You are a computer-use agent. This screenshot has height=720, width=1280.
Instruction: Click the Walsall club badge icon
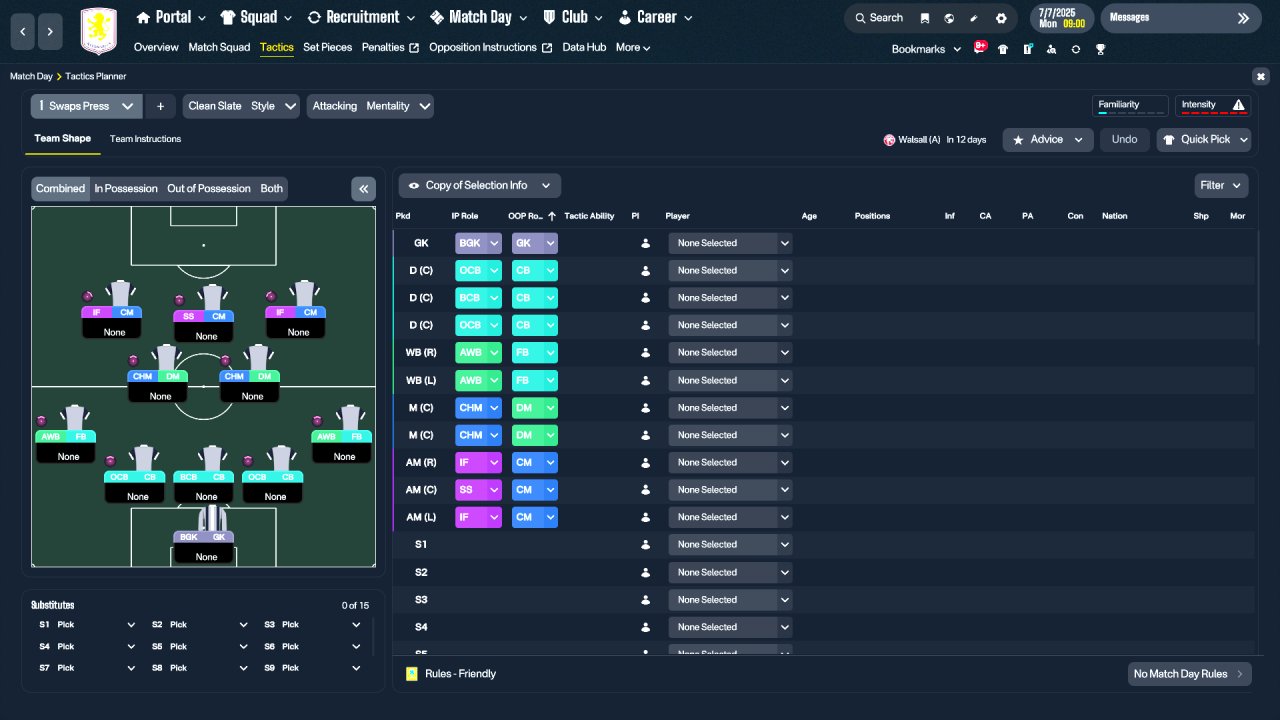point(889,140)
